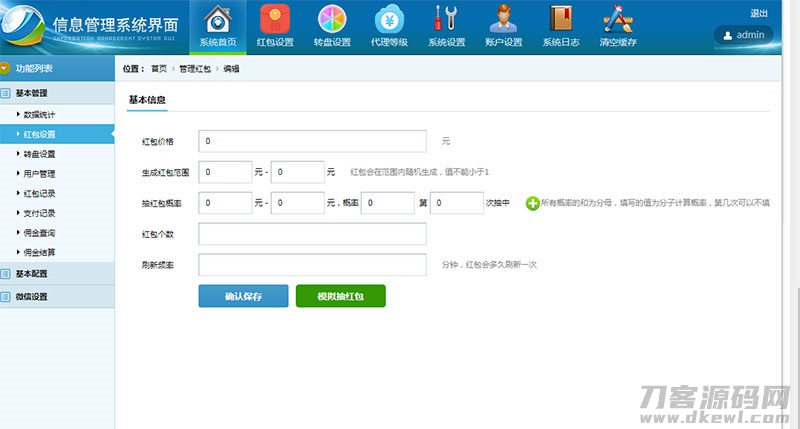Click the 管理红包 breadcrumb link
Image resolution: width=800 pixels, height=429 pixels.
pyautogui.click(x=195, y=69)
